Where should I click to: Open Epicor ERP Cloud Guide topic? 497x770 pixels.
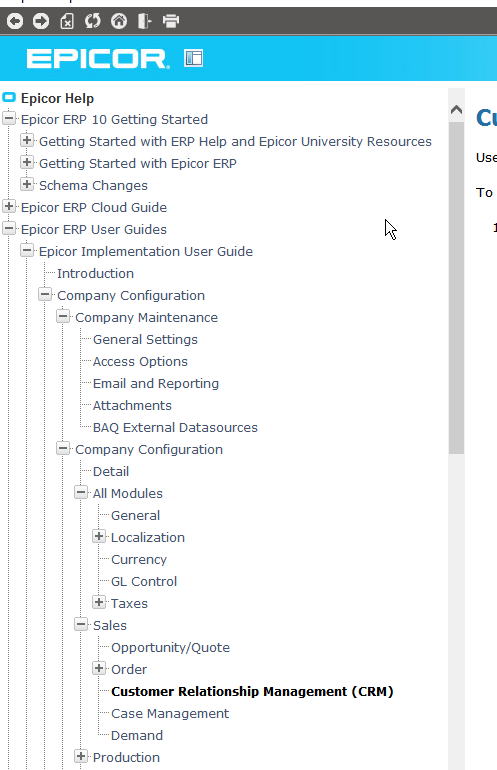[94, 207]
